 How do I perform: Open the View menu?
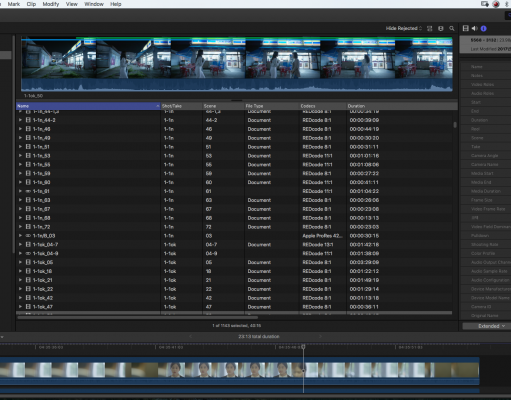(x=72, y=4)
